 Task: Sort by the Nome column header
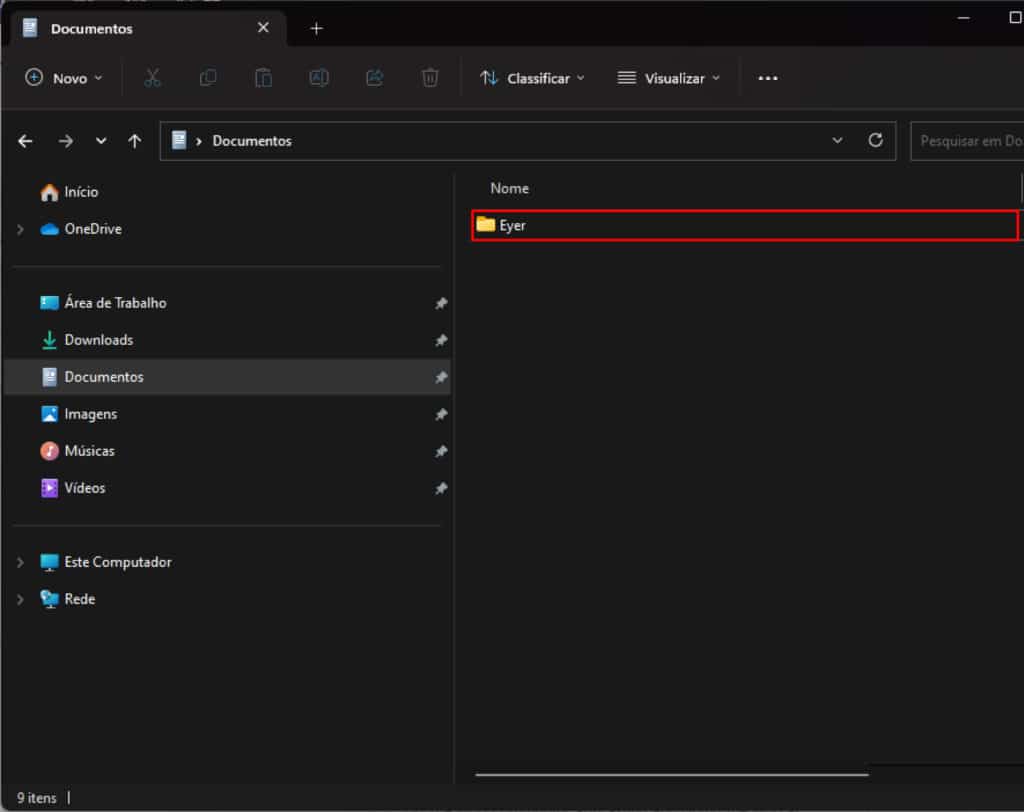[509, 189]
